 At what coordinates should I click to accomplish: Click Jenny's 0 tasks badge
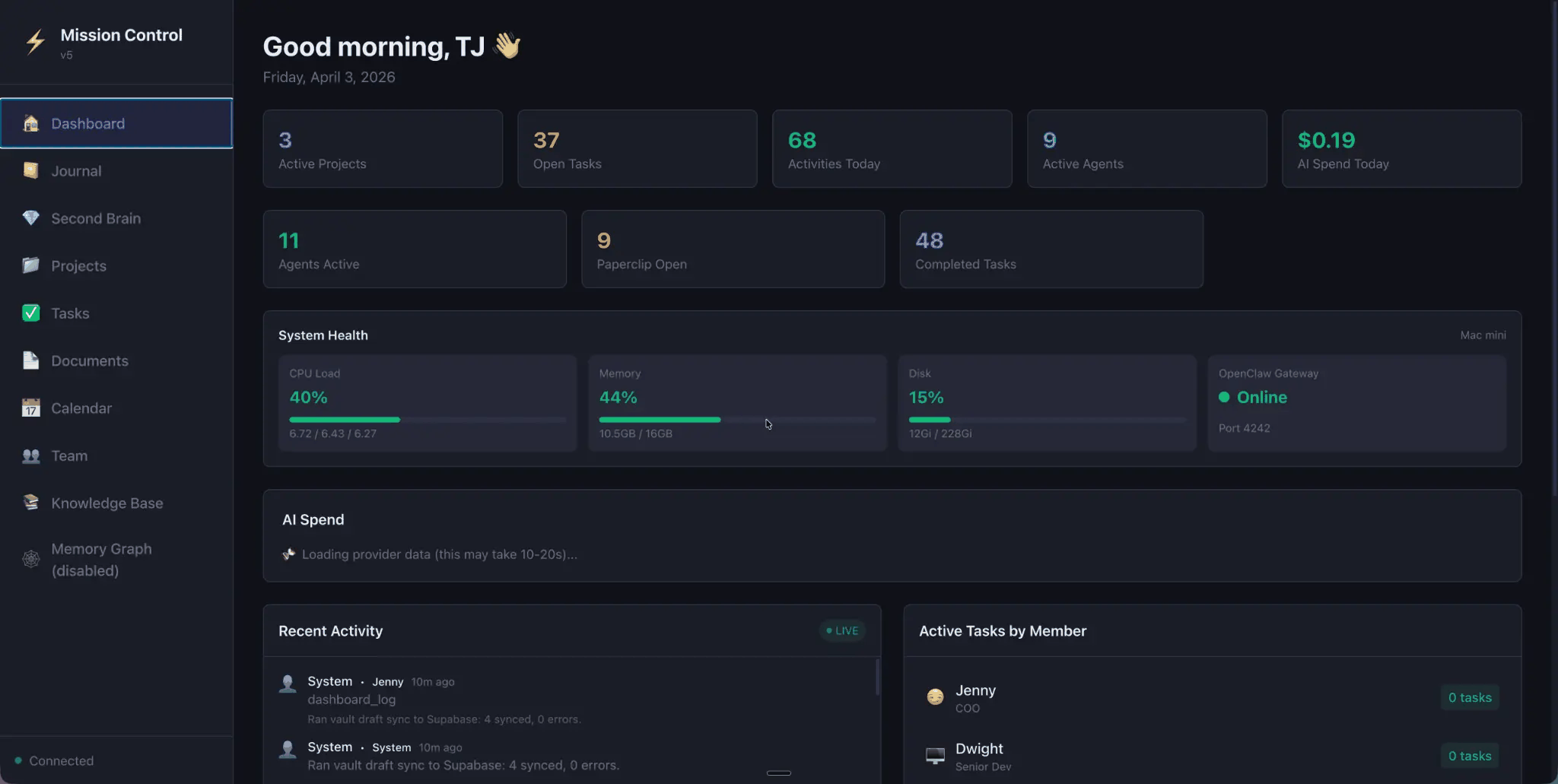(x=1469, y=697)
